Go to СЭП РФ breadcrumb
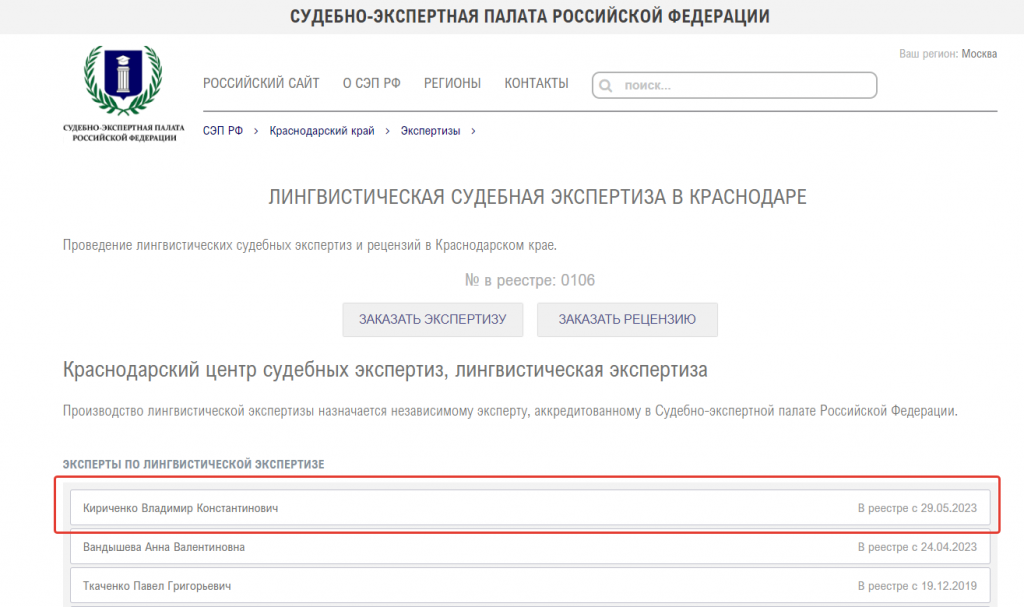This screenshot has width=1024, height=607. 223,131
